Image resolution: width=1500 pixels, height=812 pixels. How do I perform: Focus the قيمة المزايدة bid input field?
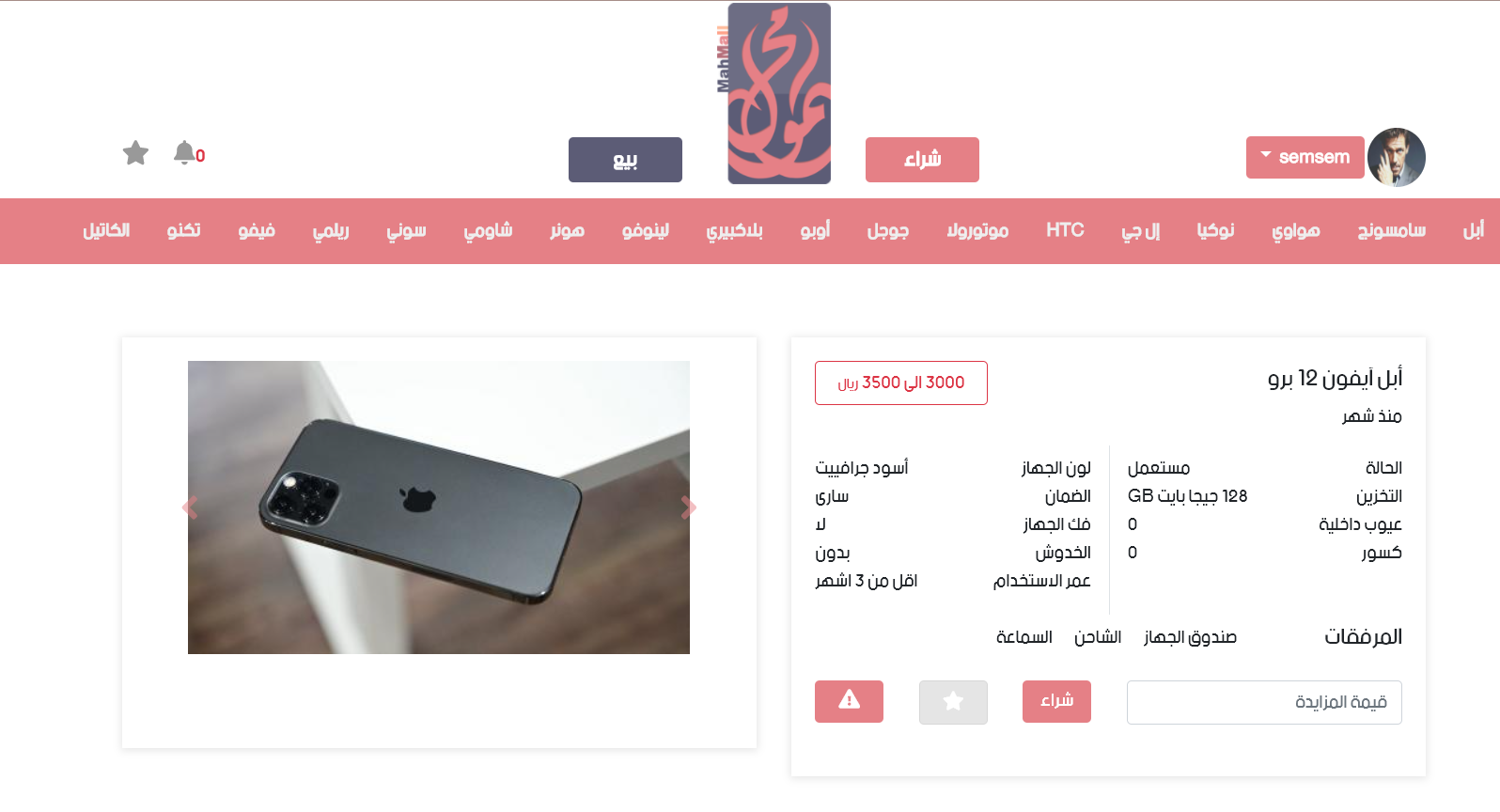coord(1264,702)
